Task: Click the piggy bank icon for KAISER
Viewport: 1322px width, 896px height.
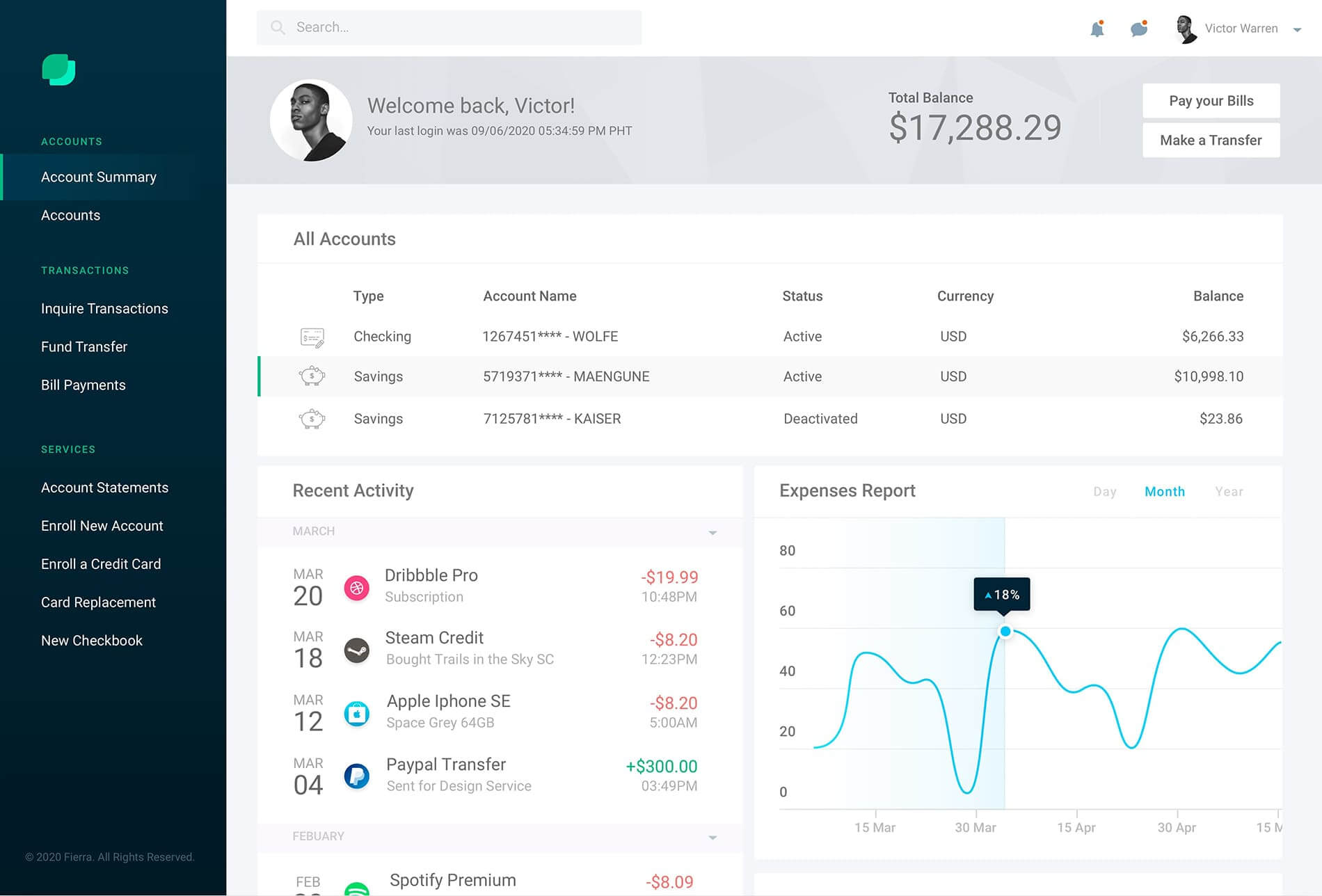Action: pos(312,419)
